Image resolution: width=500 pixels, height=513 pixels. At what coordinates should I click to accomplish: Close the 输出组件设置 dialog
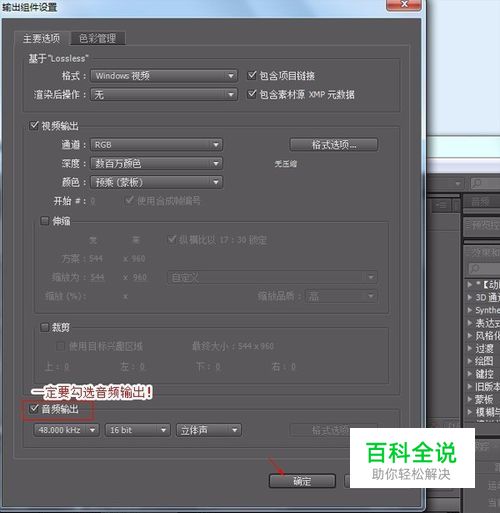(404, 5)
